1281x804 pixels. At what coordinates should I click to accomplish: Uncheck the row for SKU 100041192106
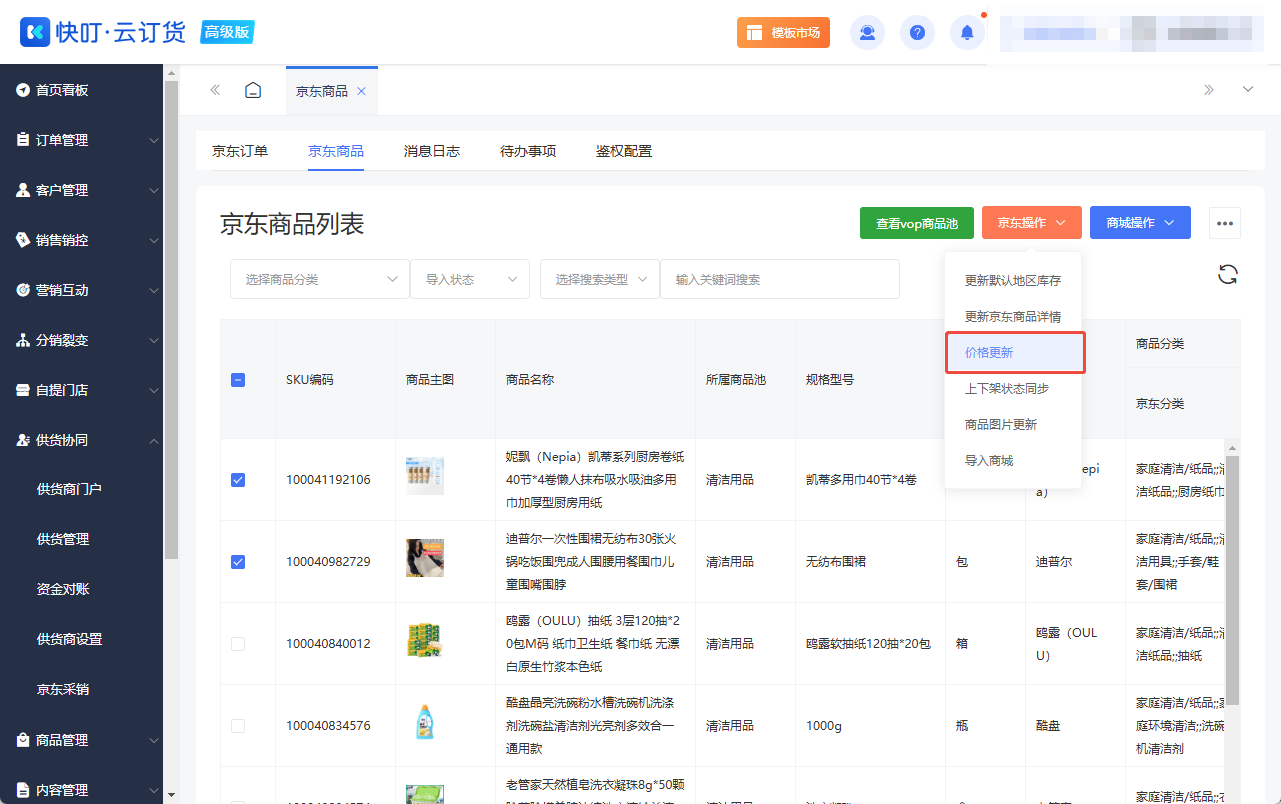point(238,480)
